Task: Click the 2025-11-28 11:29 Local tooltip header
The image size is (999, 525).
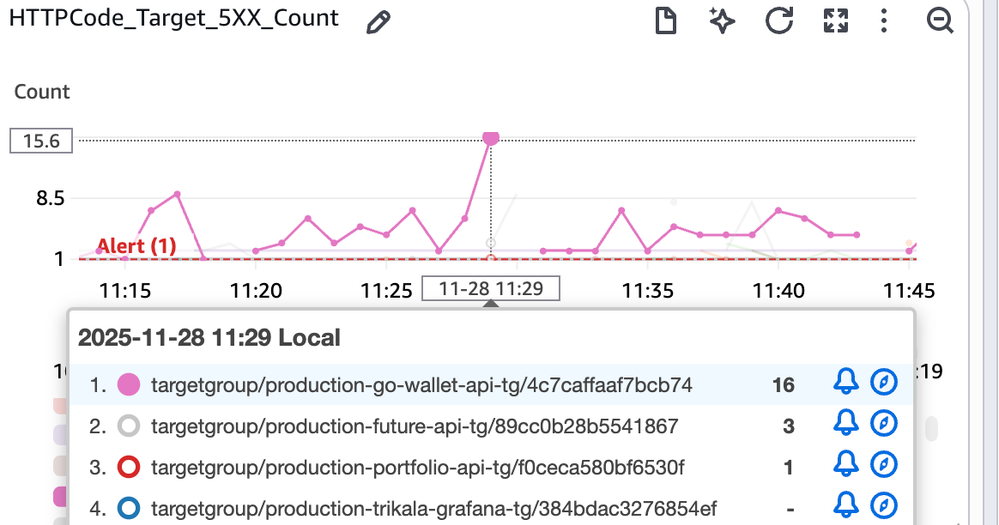Action: point(209,338)
